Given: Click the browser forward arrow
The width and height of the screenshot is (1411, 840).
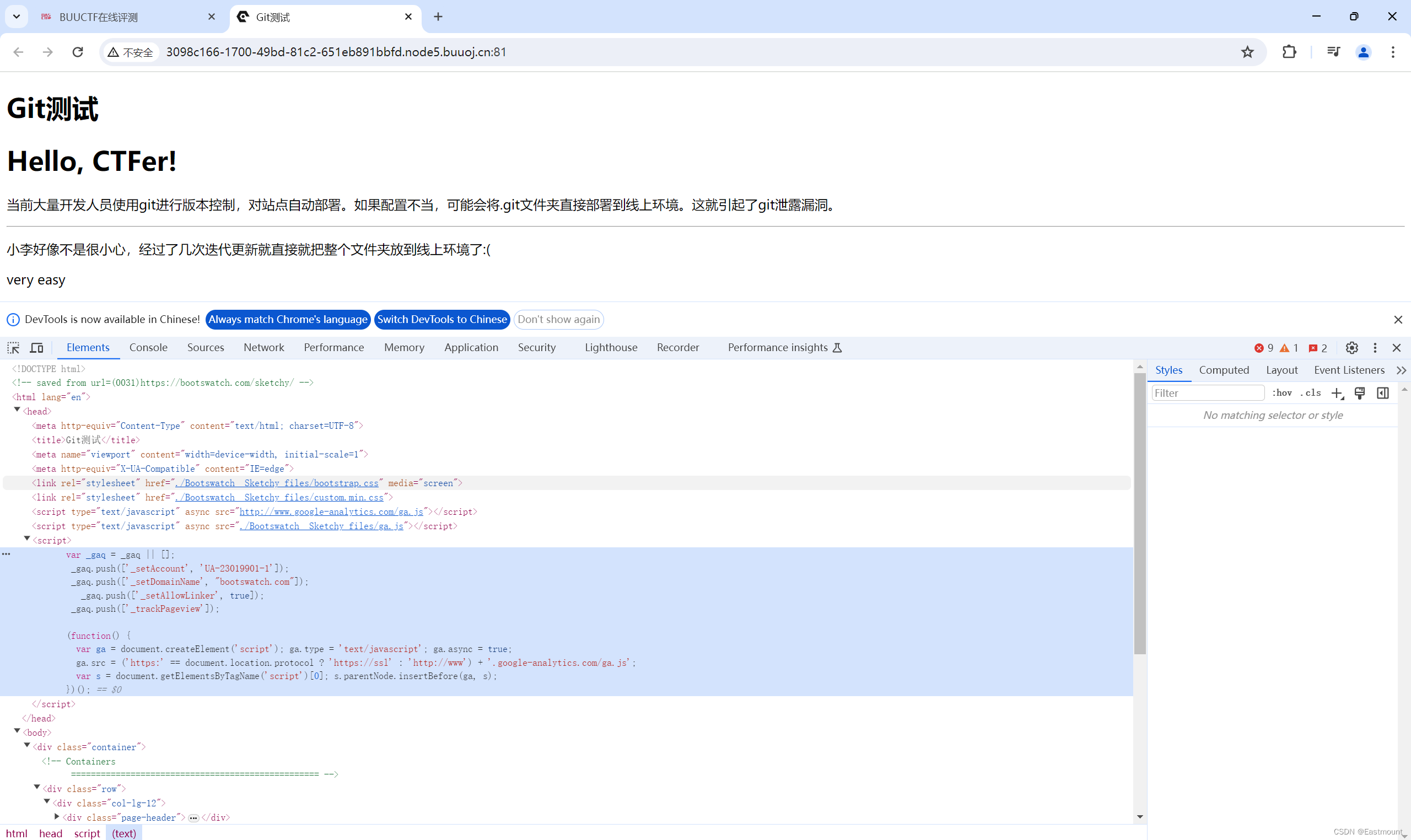Looking at the screenshot, I should point(48,52).
